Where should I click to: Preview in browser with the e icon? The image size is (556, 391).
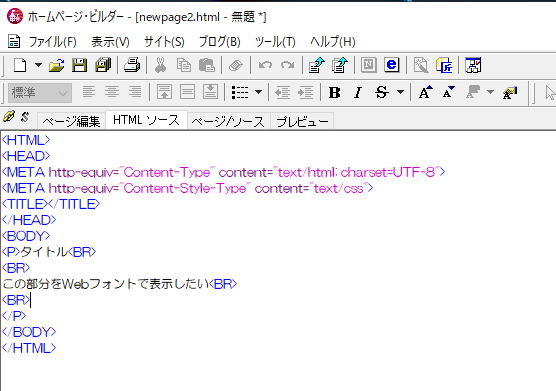[391, 65]
